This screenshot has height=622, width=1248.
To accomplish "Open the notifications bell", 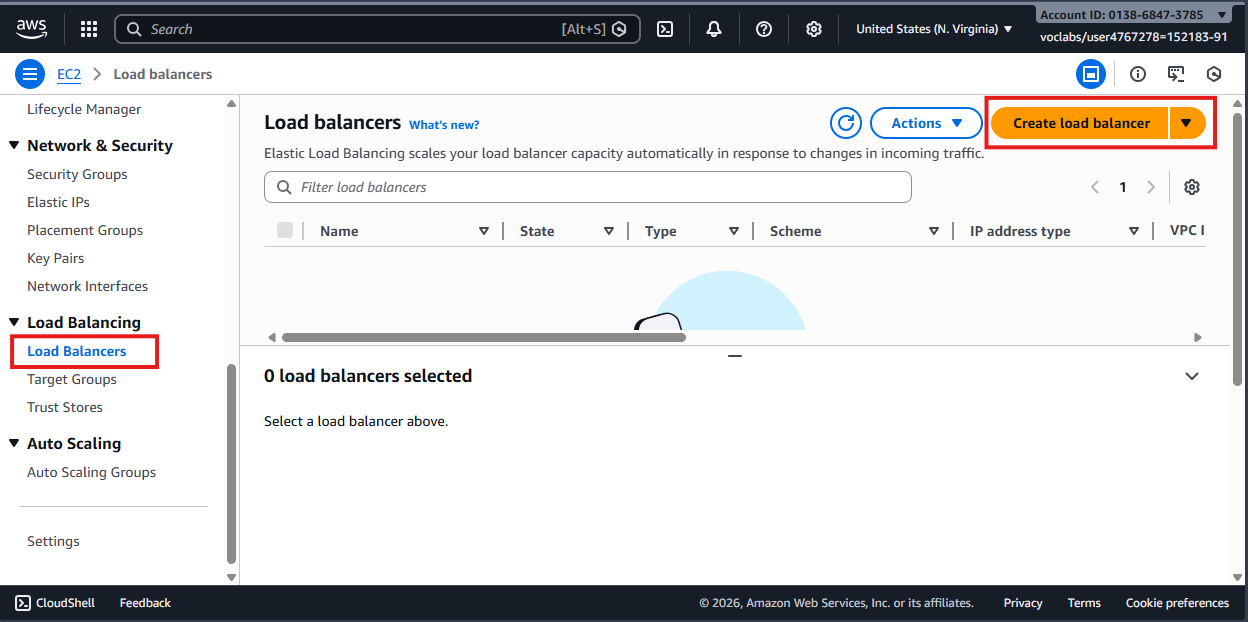I will tap(714, 29).
